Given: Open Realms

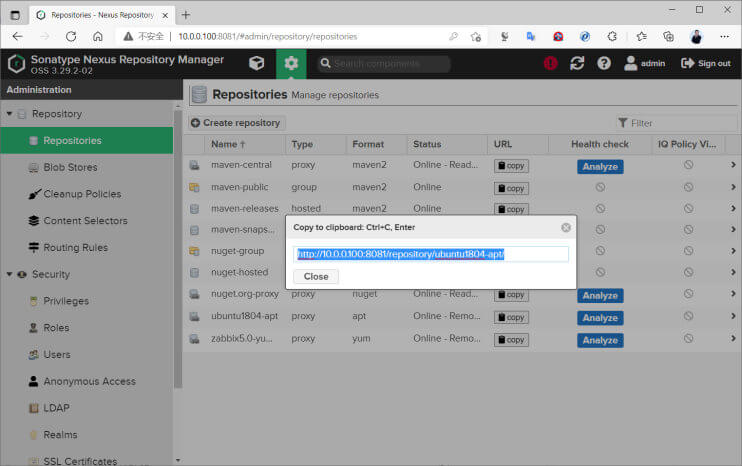Looking at the screenshot, I should 60,434.
